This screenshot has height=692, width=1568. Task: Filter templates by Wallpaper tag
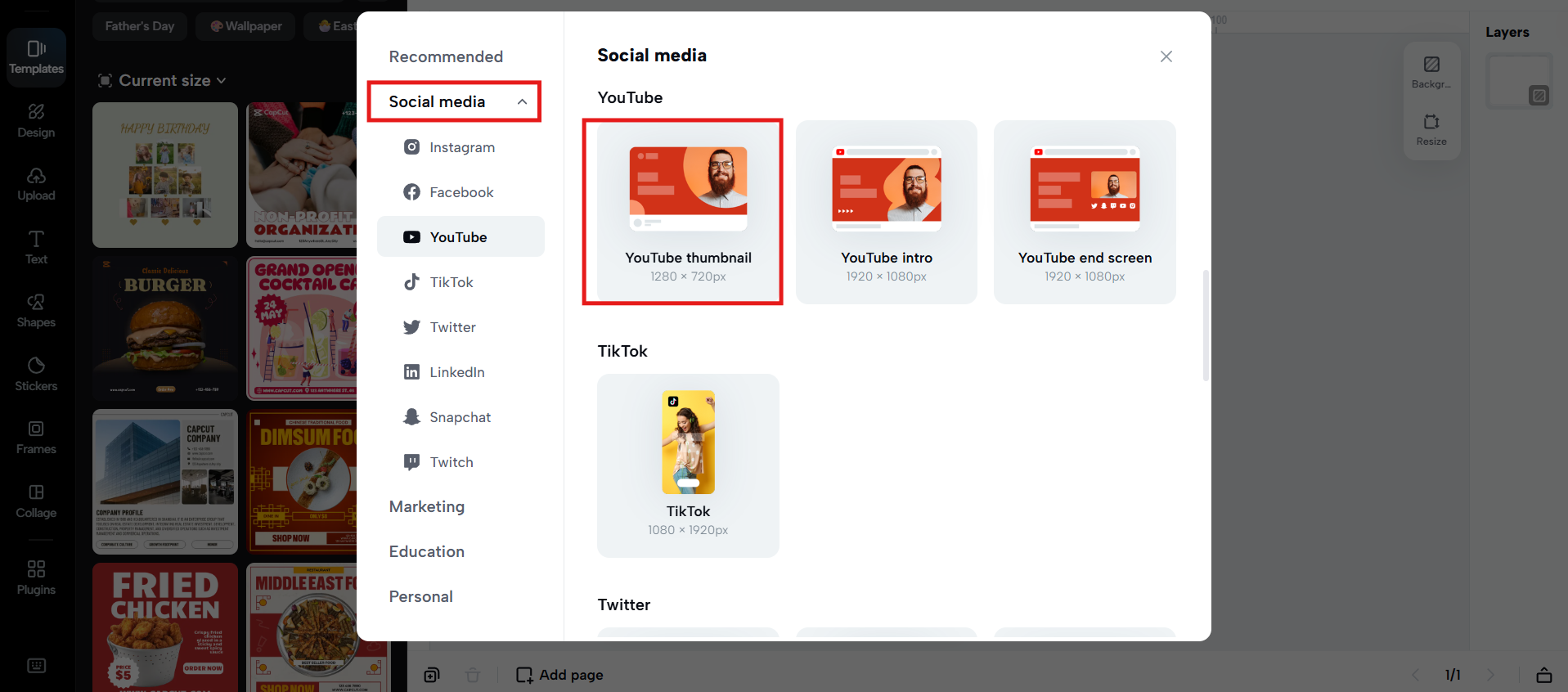246,26
